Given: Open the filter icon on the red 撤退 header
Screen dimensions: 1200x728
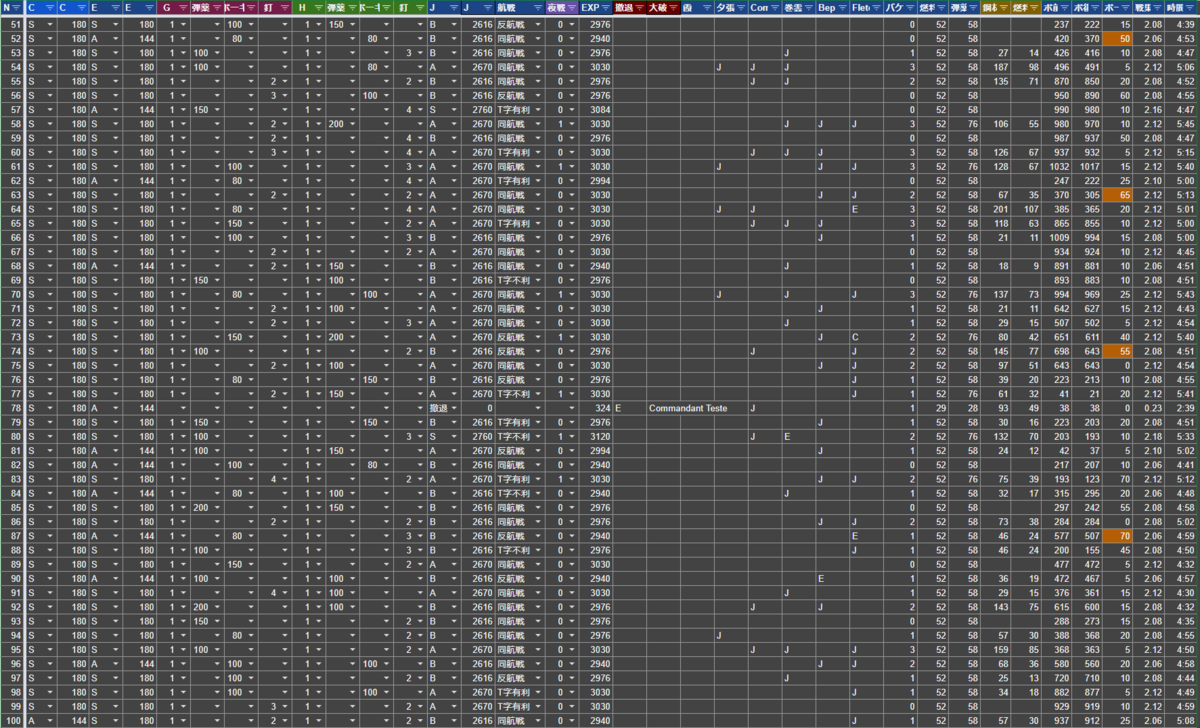Looking at the screenshot, I should pos(640,7).
